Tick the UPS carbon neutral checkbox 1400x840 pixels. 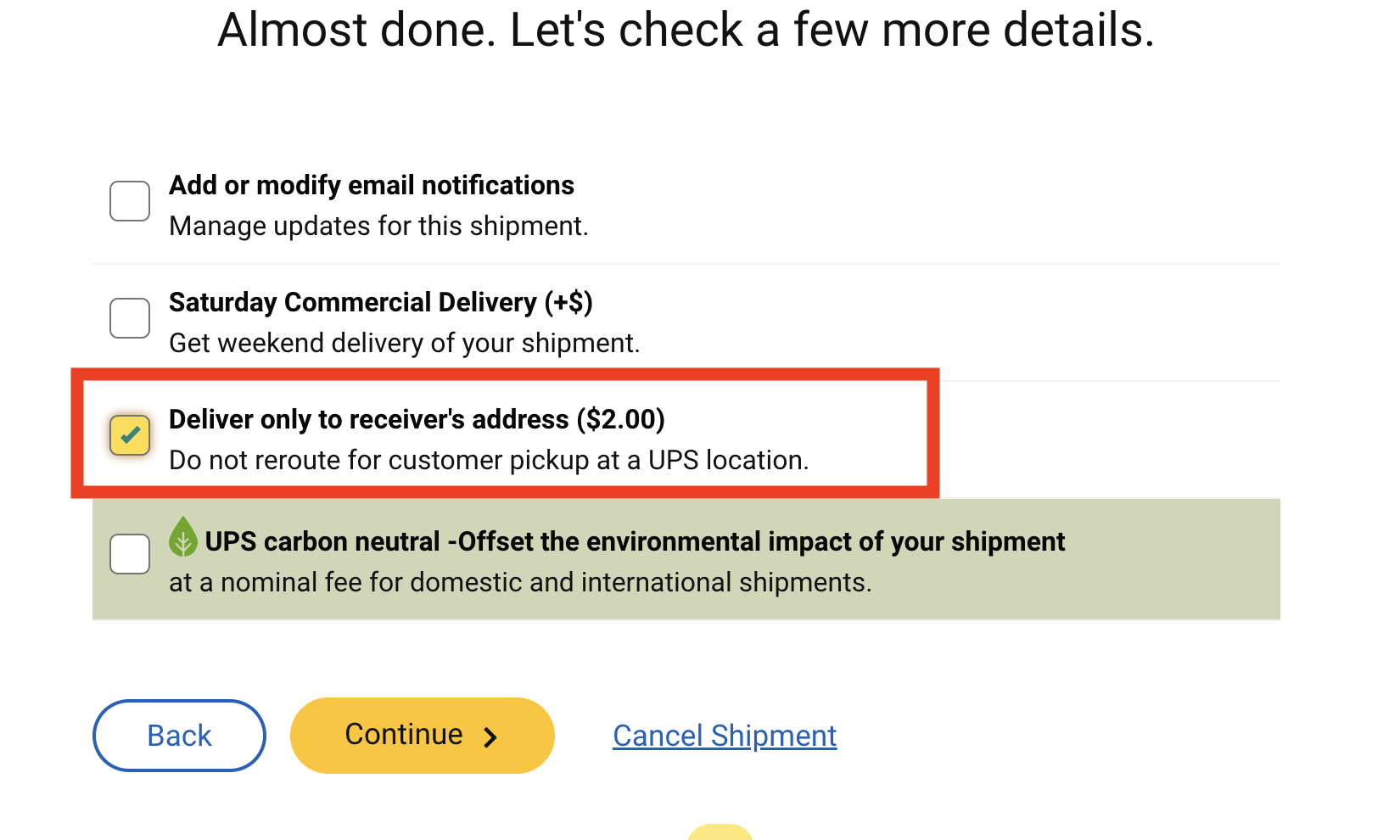click(x=130, y=554)
